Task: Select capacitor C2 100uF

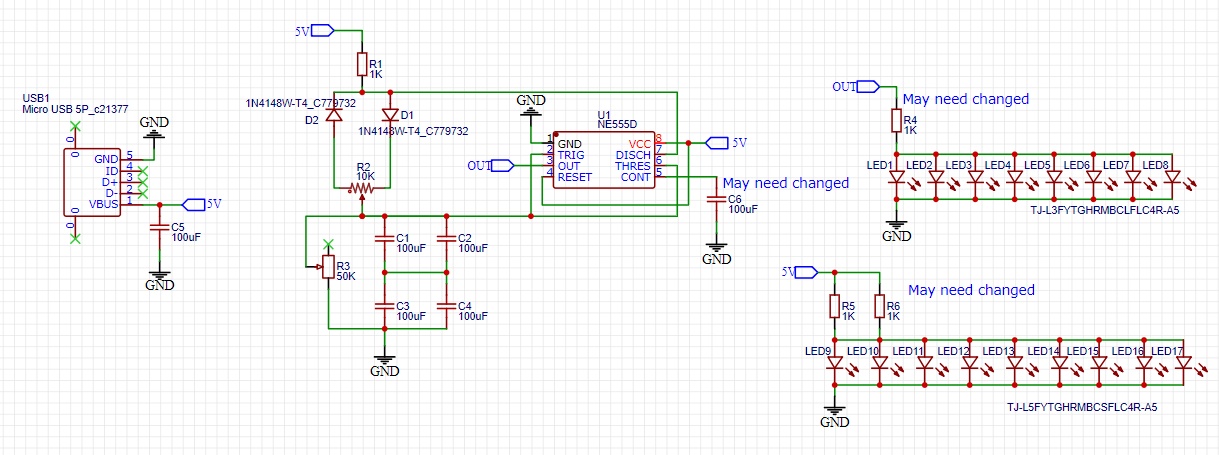Action: click(445, 239)
